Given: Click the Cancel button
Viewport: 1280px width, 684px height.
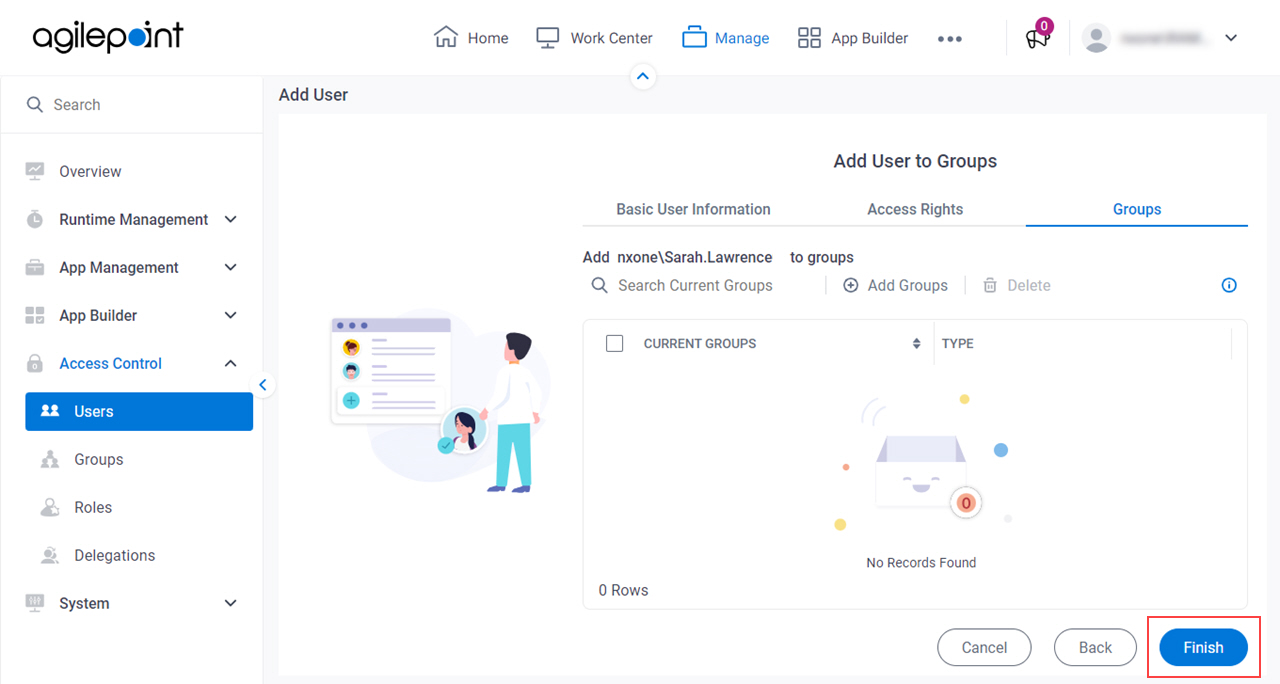Looking at the screenshot, I should (984, 647).
